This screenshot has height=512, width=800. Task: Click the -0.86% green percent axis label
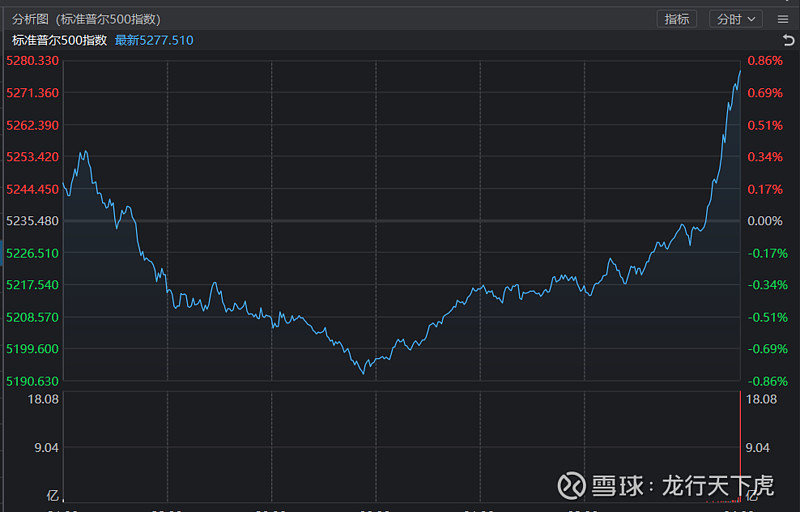point(765,381)
